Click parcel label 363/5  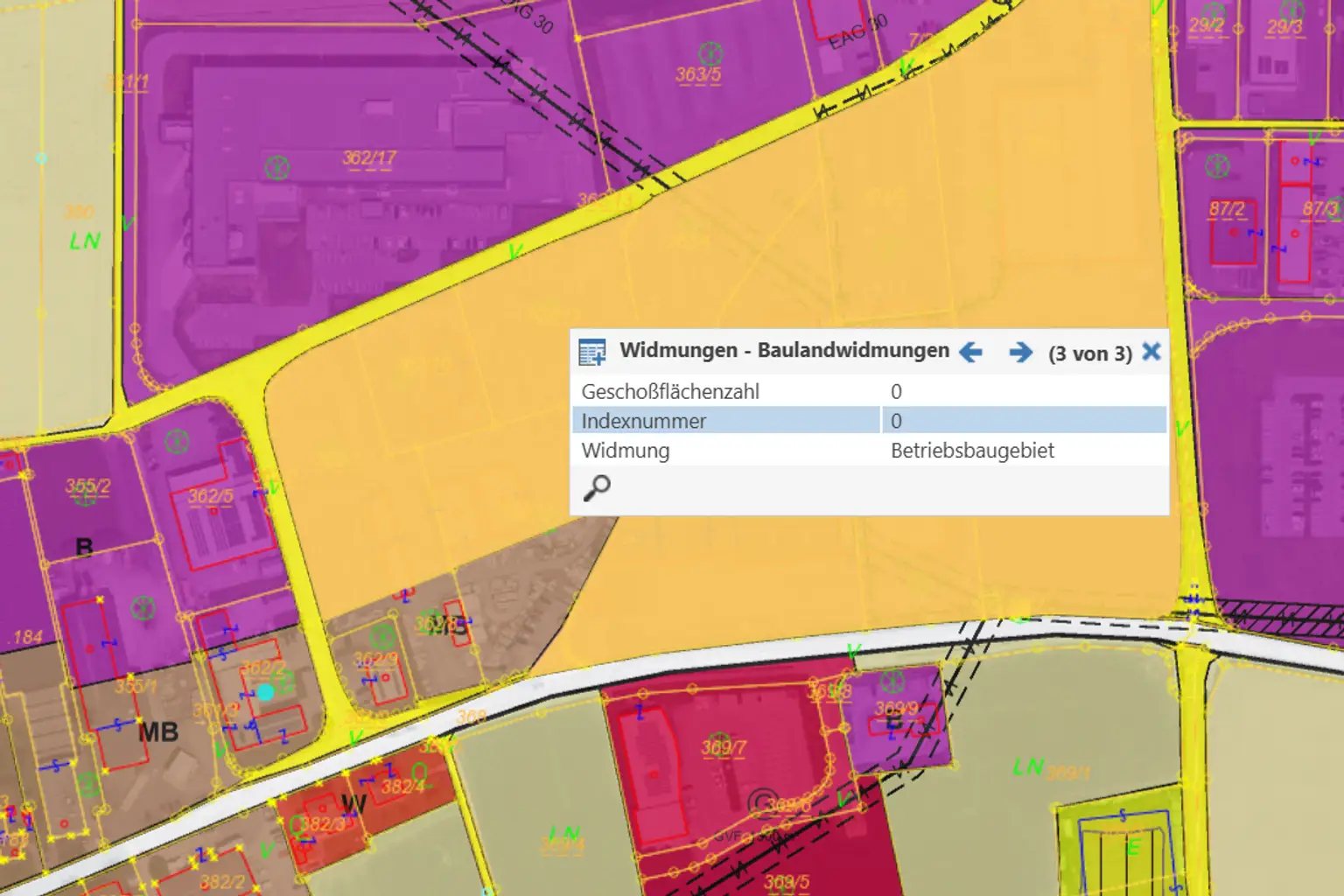pos(698,73)
